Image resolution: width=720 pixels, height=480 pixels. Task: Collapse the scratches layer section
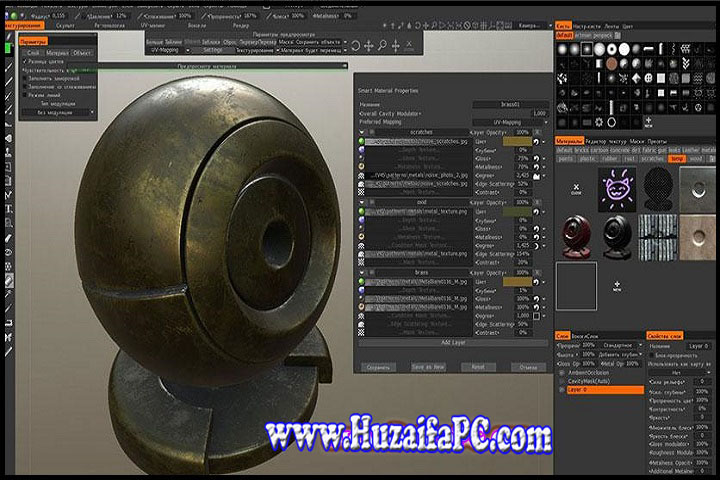click(x=362, y=132)
